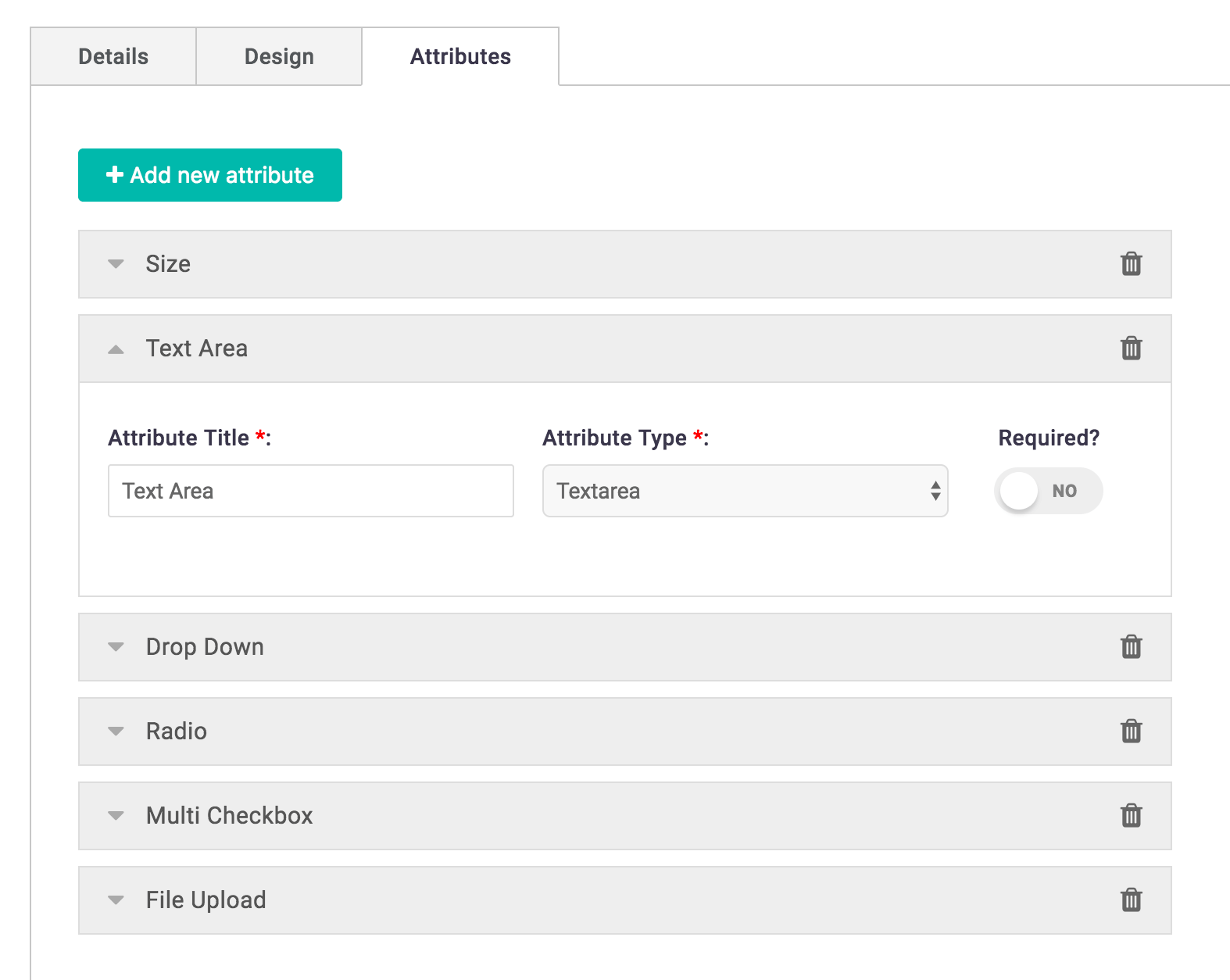
Task: Delete the Size attribute via trash icon
Action: [1131, 264]
